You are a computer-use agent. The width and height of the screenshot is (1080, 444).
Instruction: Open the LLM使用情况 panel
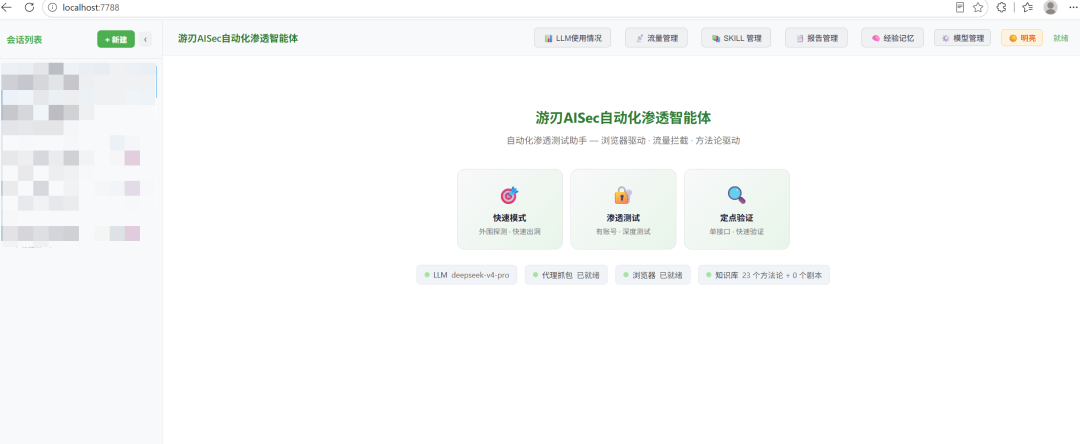(572, 39)
